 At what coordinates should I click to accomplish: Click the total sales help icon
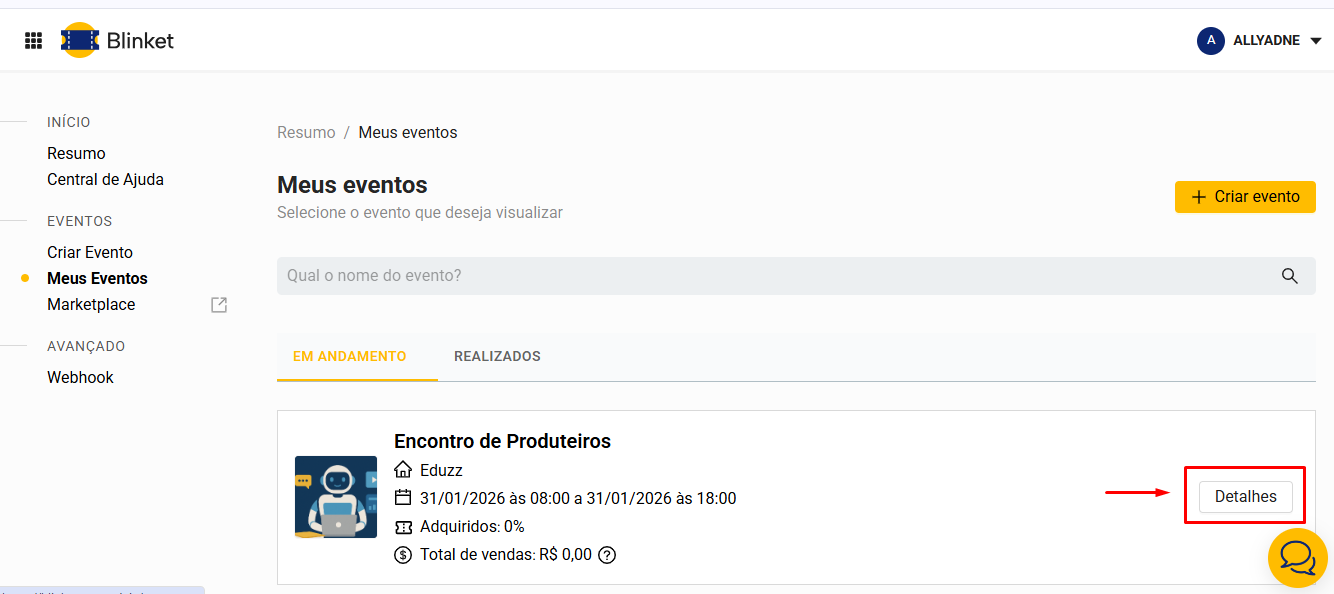tap(607, 555)
